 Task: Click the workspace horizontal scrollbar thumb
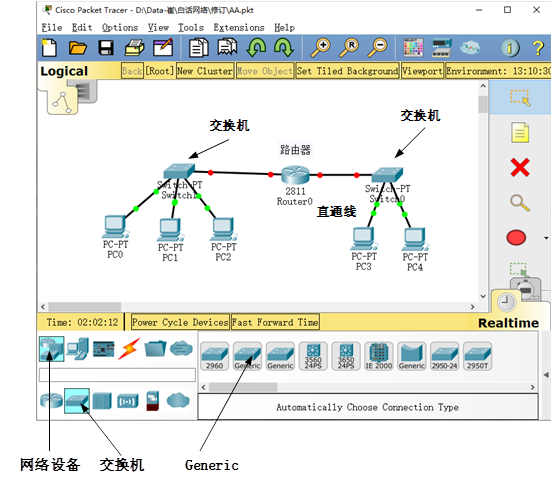85,307
